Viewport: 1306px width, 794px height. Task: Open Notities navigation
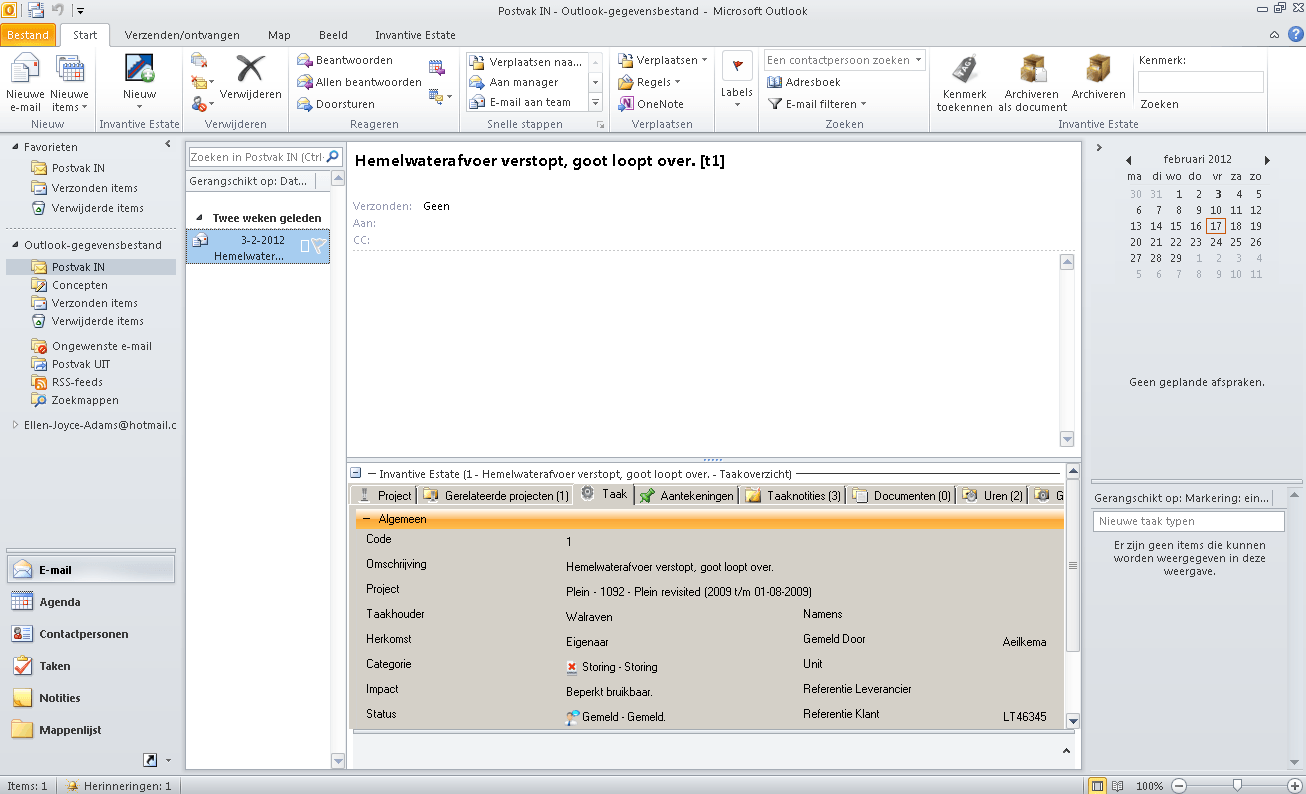coord(91,698)
